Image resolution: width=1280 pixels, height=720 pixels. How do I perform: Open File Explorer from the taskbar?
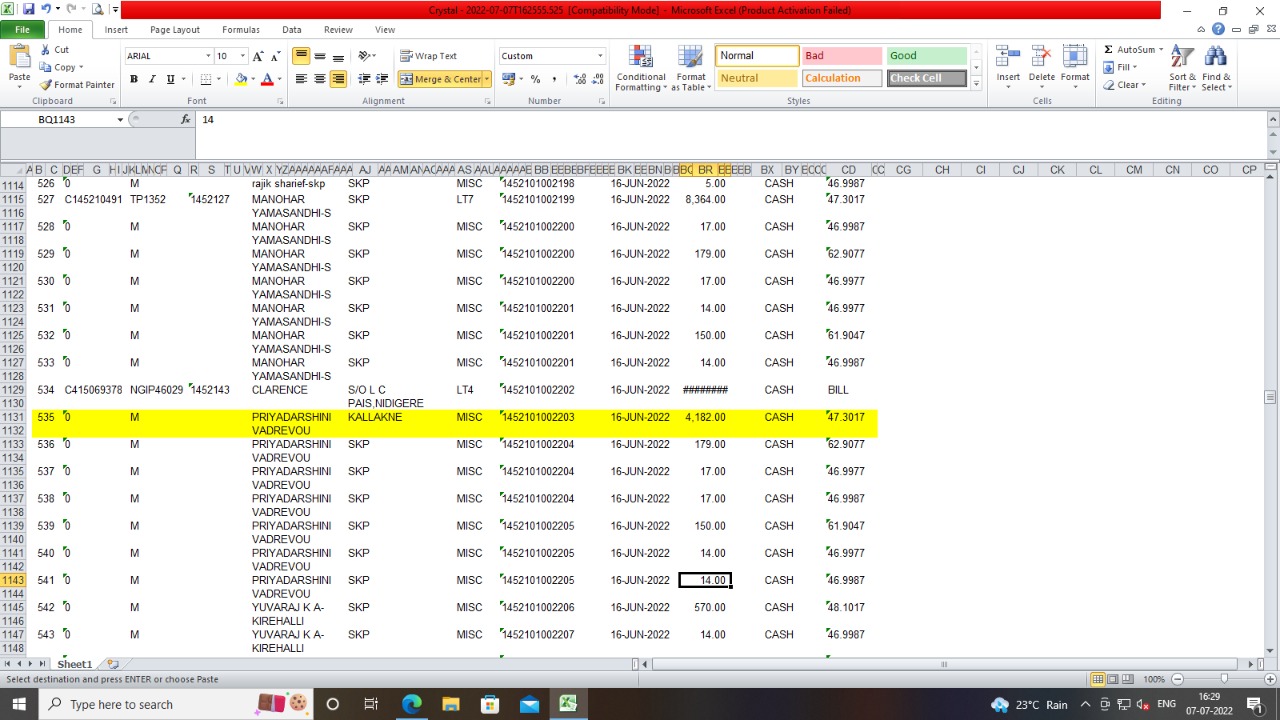pos(450,704)
